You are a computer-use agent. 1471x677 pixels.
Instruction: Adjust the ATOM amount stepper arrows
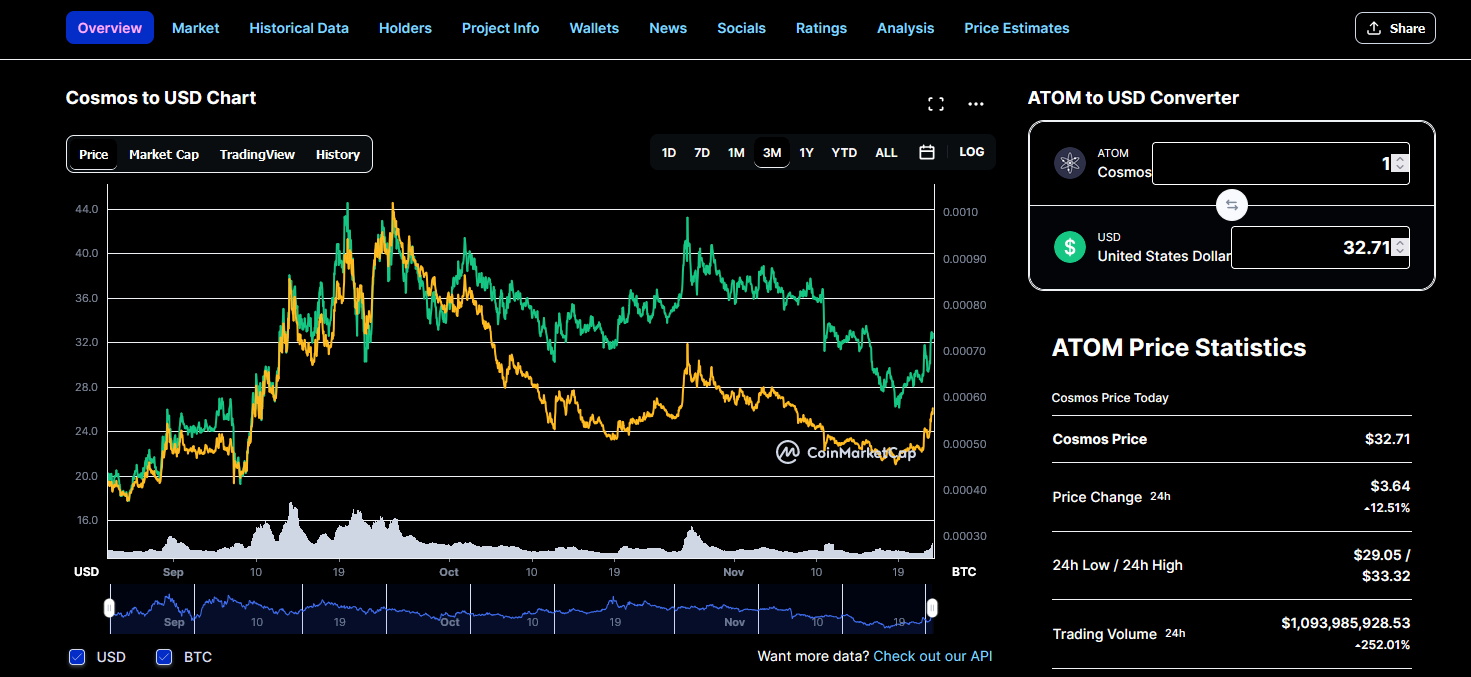tap(1400, 163)
